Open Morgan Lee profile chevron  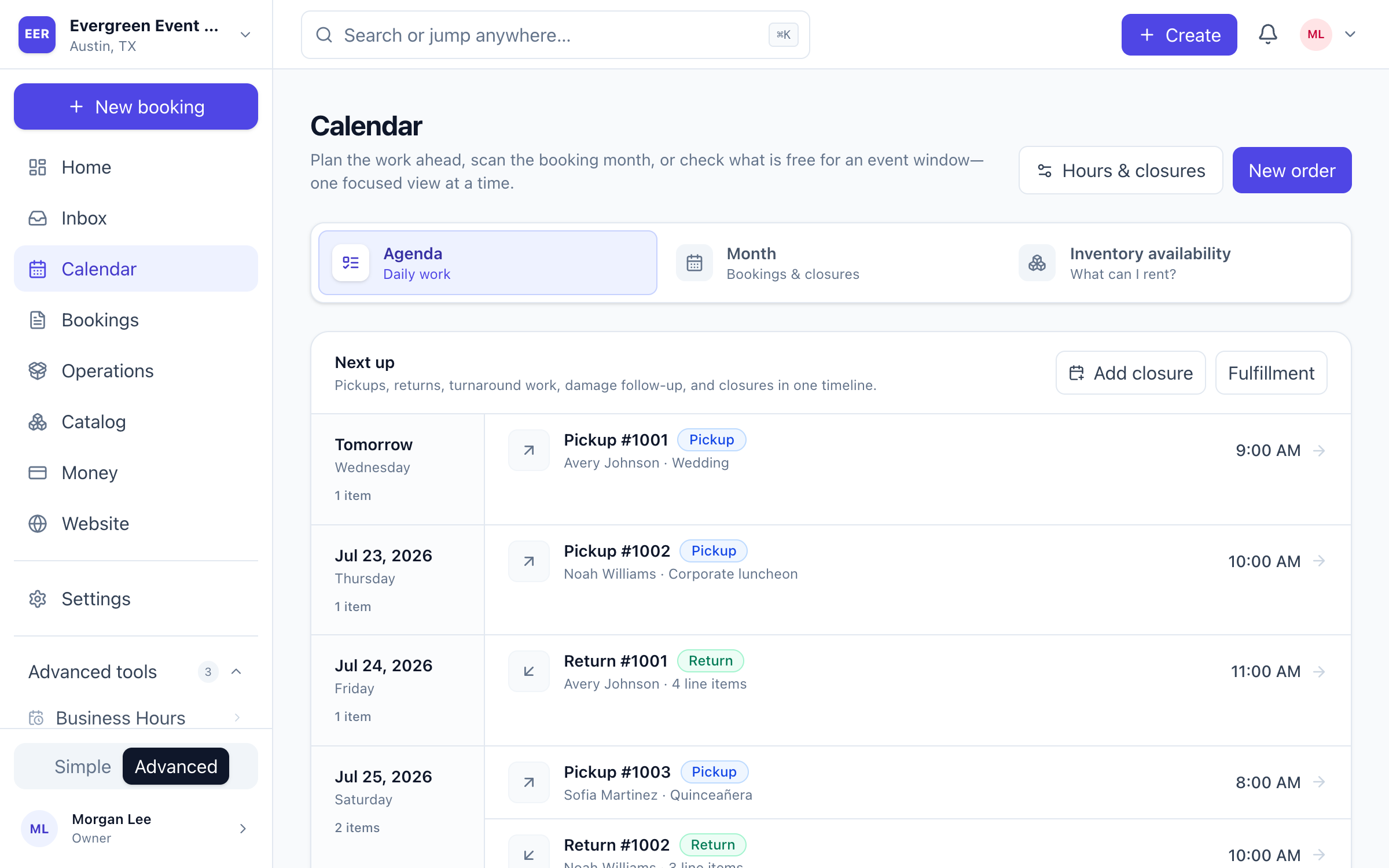click(x=243, y=829)
